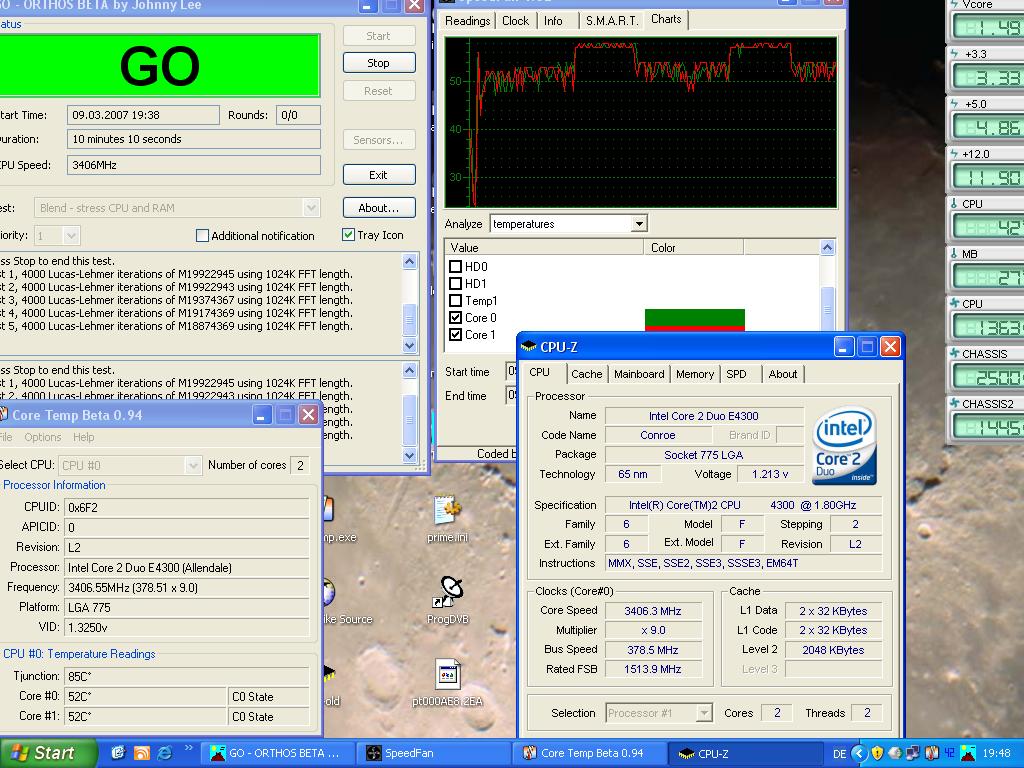The width and height of the screenshot is (1024, 768).
Task: Click down arrow of first Orthos log scrollbar
Action: click(409, 345)
